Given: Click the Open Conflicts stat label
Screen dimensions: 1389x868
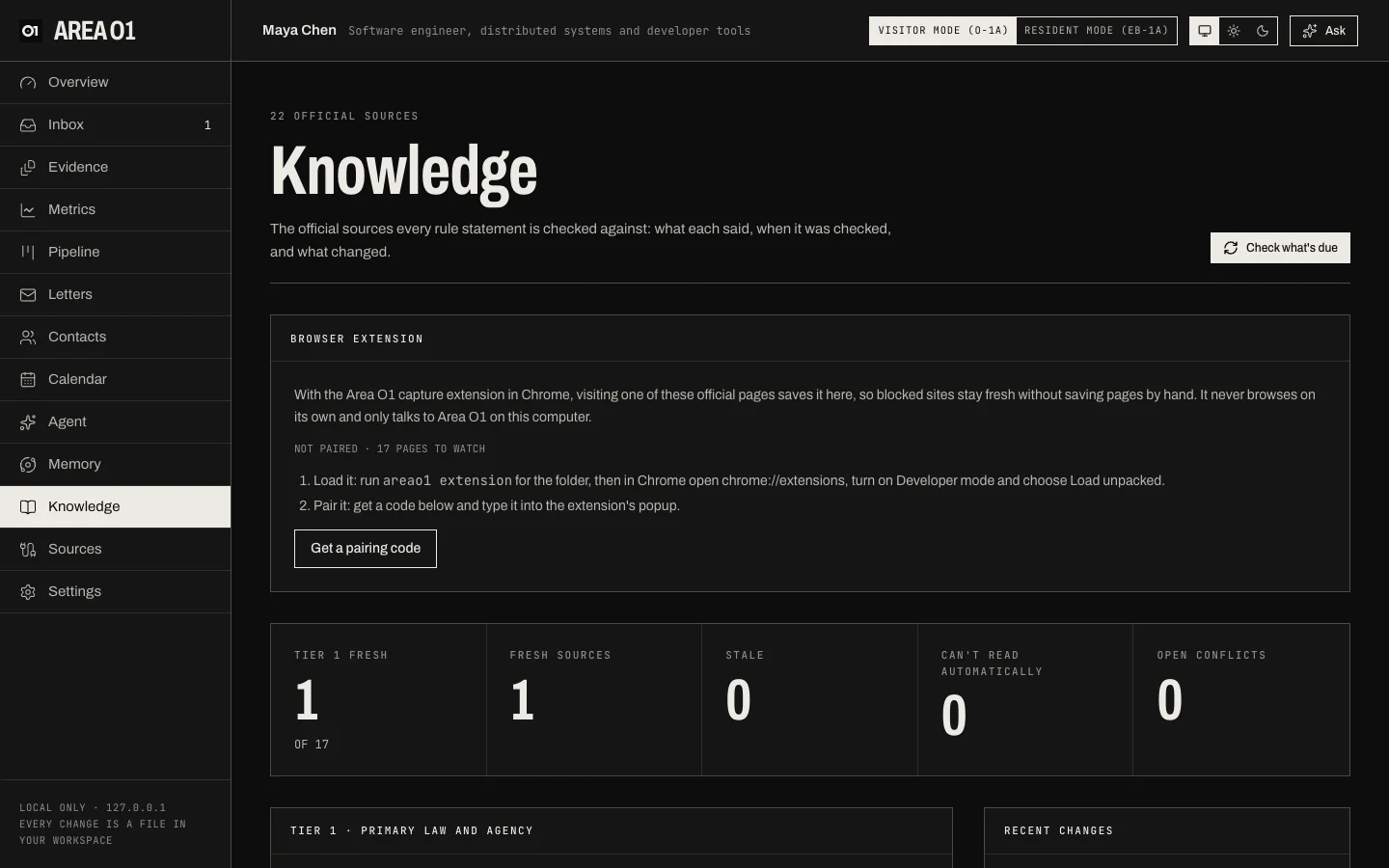Looking at the screenshot, I should (x=1212, y=656).
